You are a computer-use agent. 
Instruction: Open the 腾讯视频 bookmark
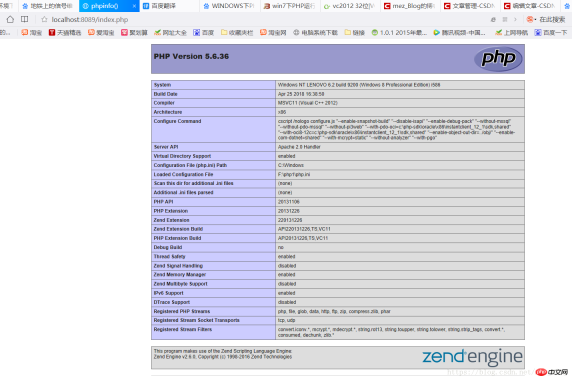[x=460, y=32]
